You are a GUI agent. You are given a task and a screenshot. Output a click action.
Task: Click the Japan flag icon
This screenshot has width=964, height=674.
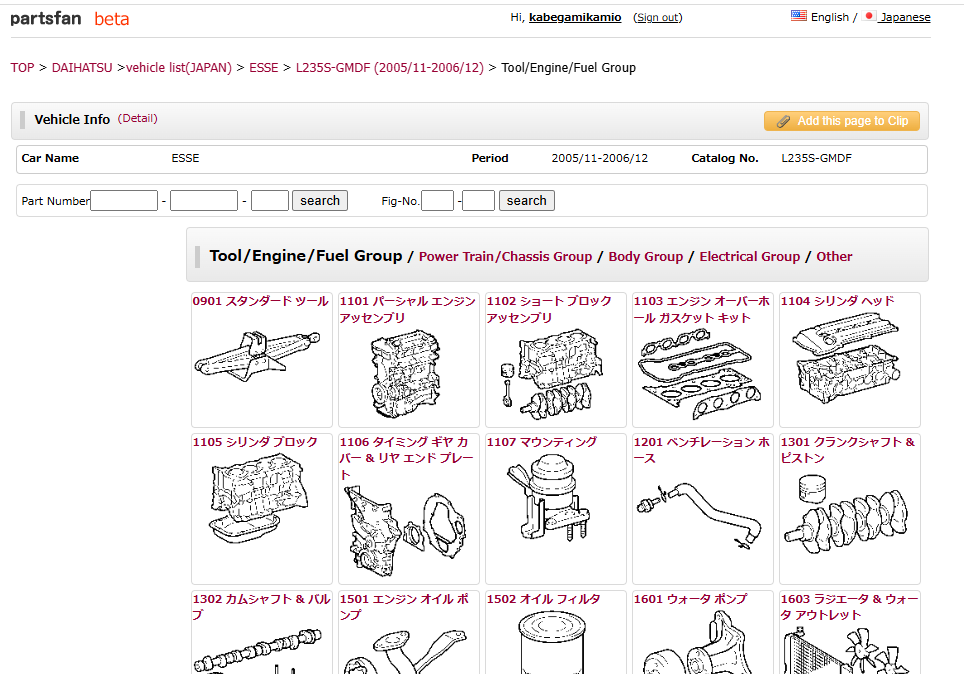869,16
